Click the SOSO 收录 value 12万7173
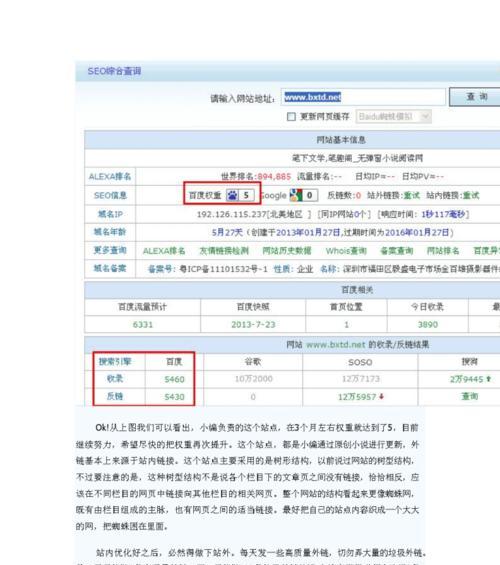This screenshot has width=500, height=565. coord(361,379)
